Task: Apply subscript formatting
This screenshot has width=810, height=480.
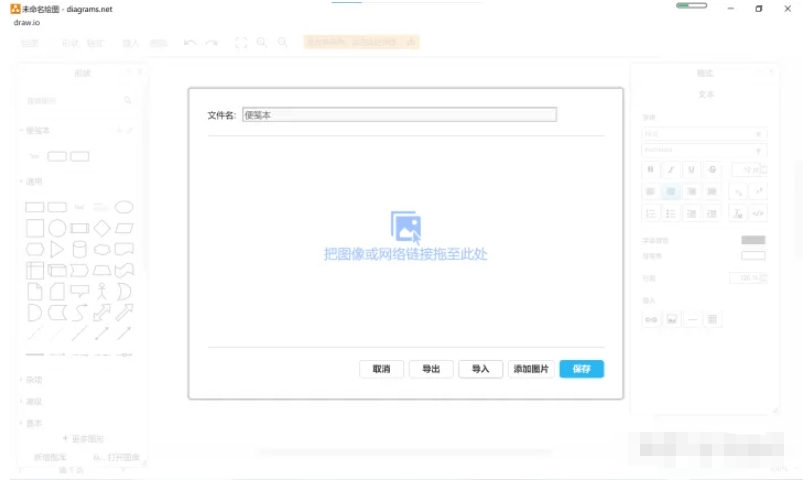Action: (x=738, y=192)
